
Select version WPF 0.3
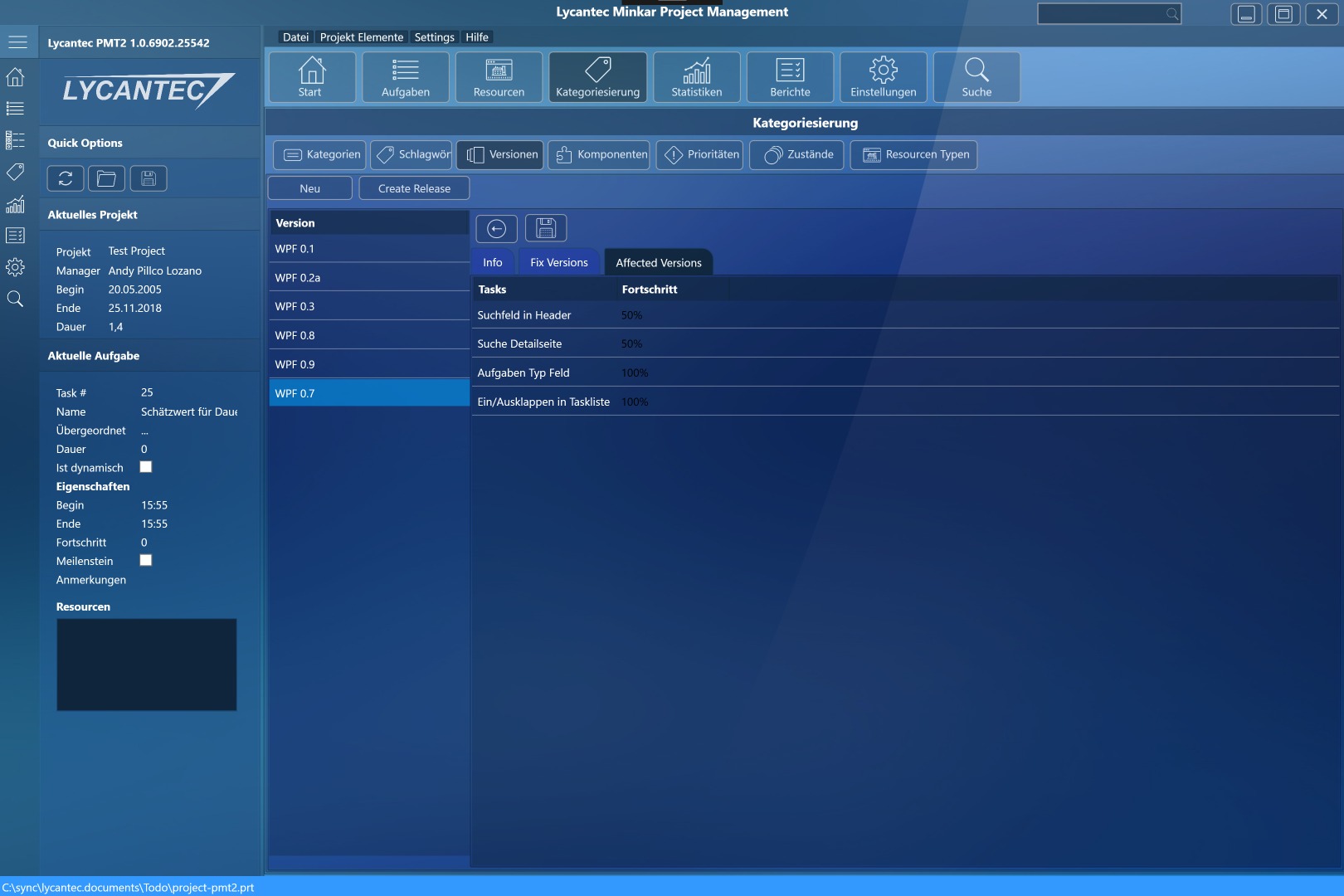[x=369, y=306]
